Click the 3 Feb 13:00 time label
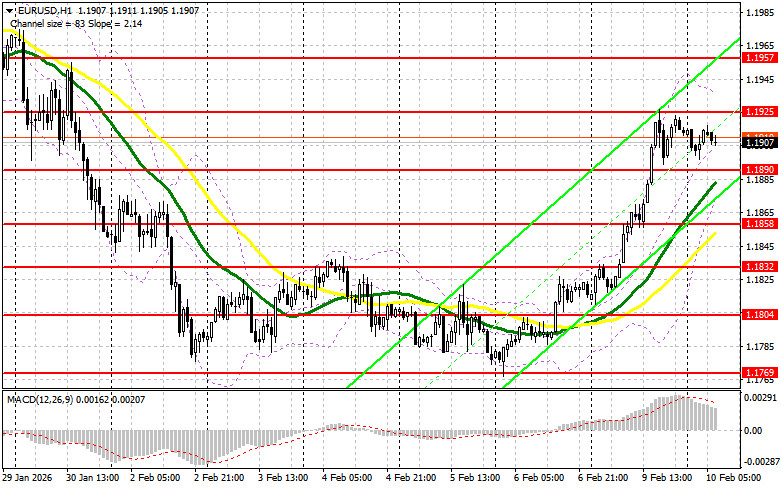The width and height of the screenshot is (781, 489). coord(283,478)
